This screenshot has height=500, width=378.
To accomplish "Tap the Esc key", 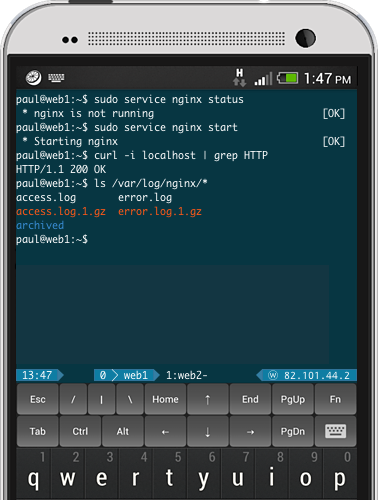I will 38,399.
